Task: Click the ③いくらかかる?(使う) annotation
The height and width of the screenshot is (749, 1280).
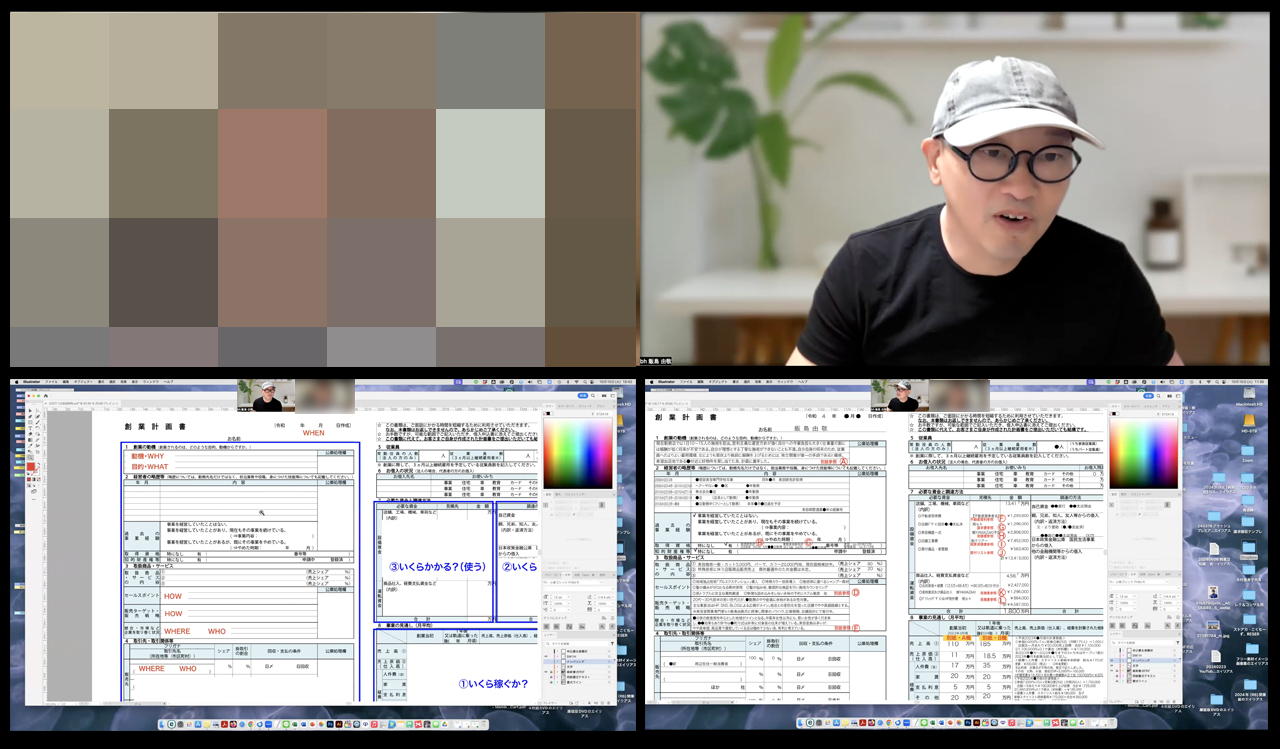Action: (x=437, y=566)
